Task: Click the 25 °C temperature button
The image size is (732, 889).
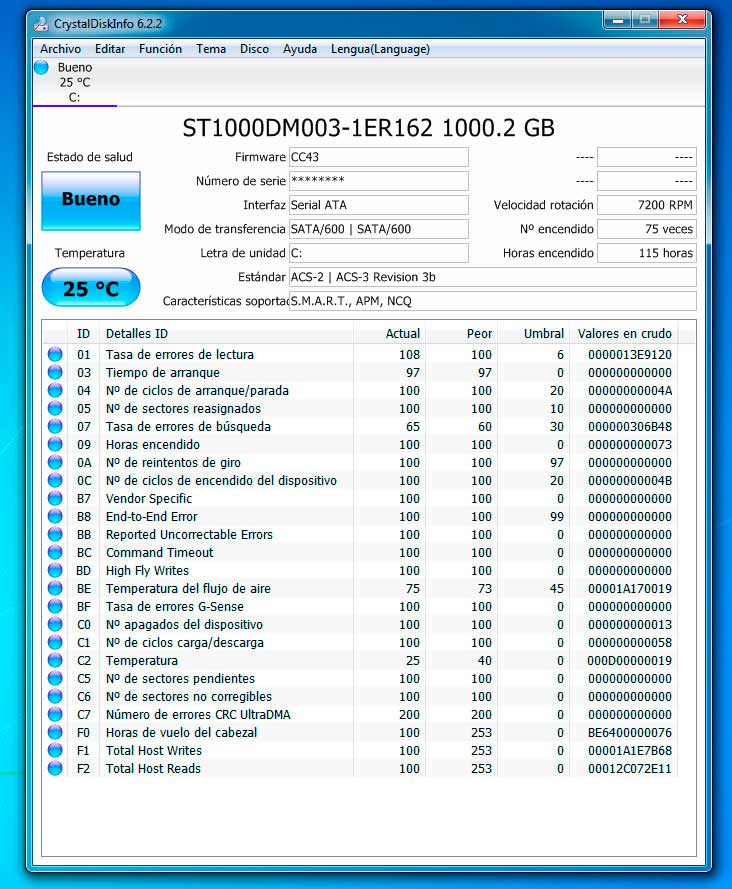Action: tap(91, 288)
